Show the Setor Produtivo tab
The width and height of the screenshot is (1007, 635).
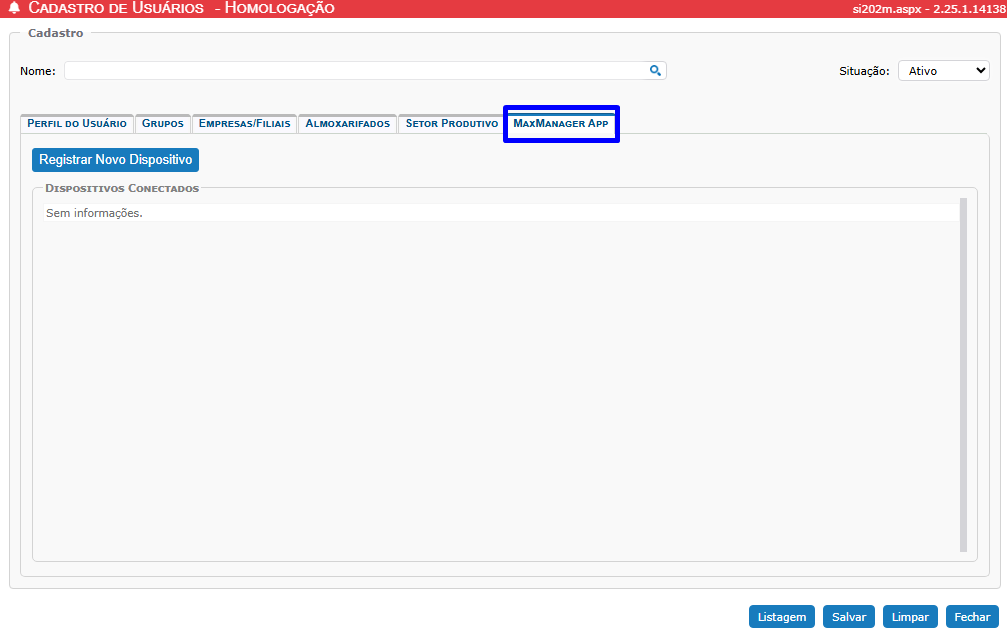[451, 124]
